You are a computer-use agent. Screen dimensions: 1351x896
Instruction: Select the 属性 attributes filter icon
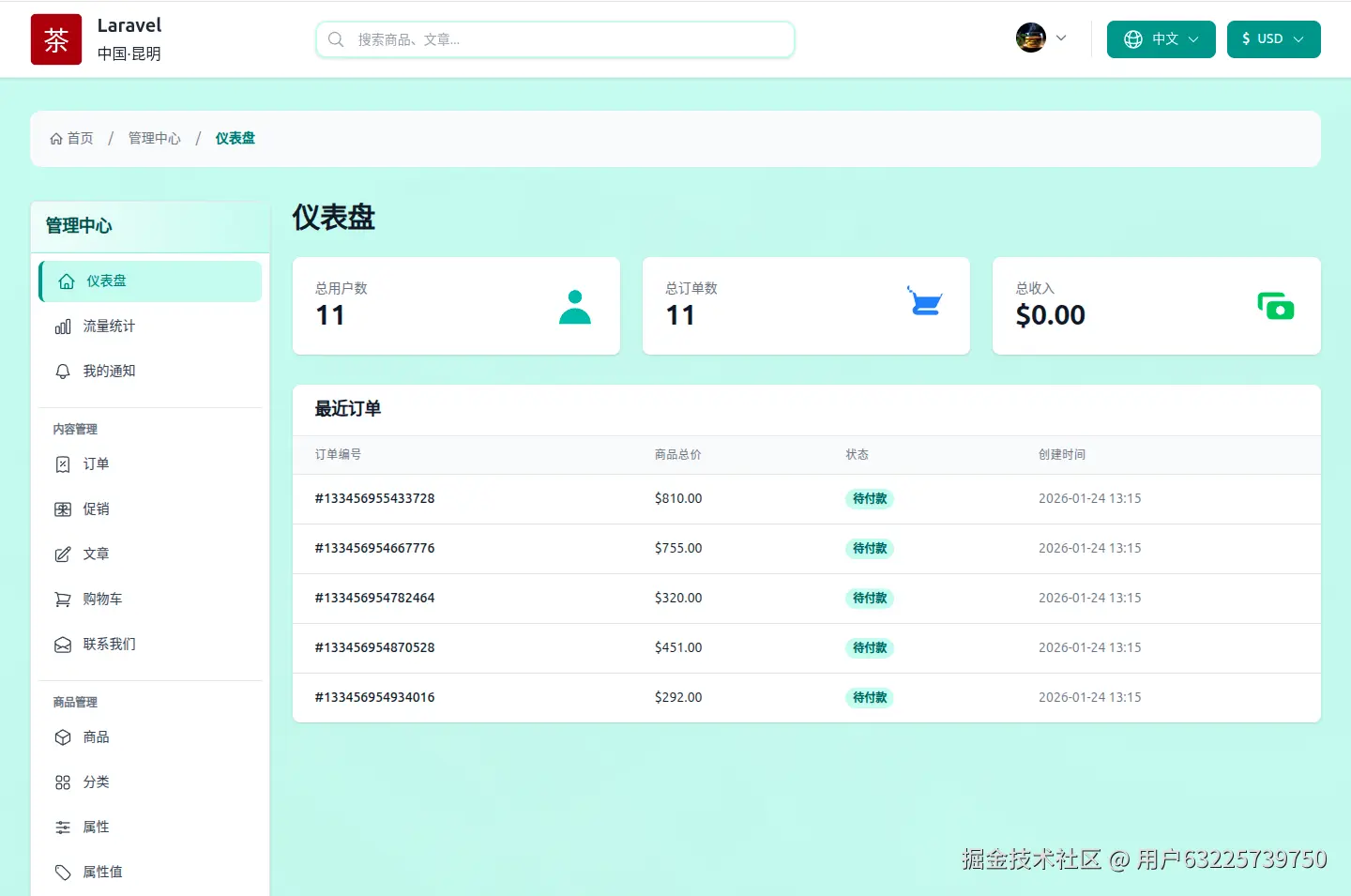(62, 827)
